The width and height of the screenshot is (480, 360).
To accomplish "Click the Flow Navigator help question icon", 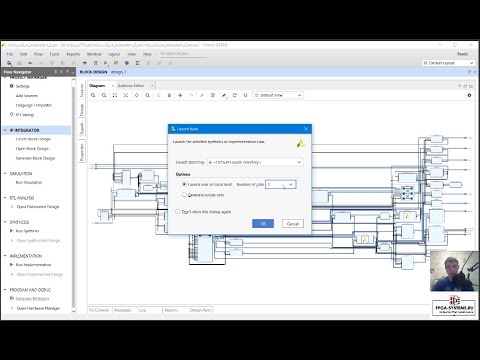I will [67, 72].
